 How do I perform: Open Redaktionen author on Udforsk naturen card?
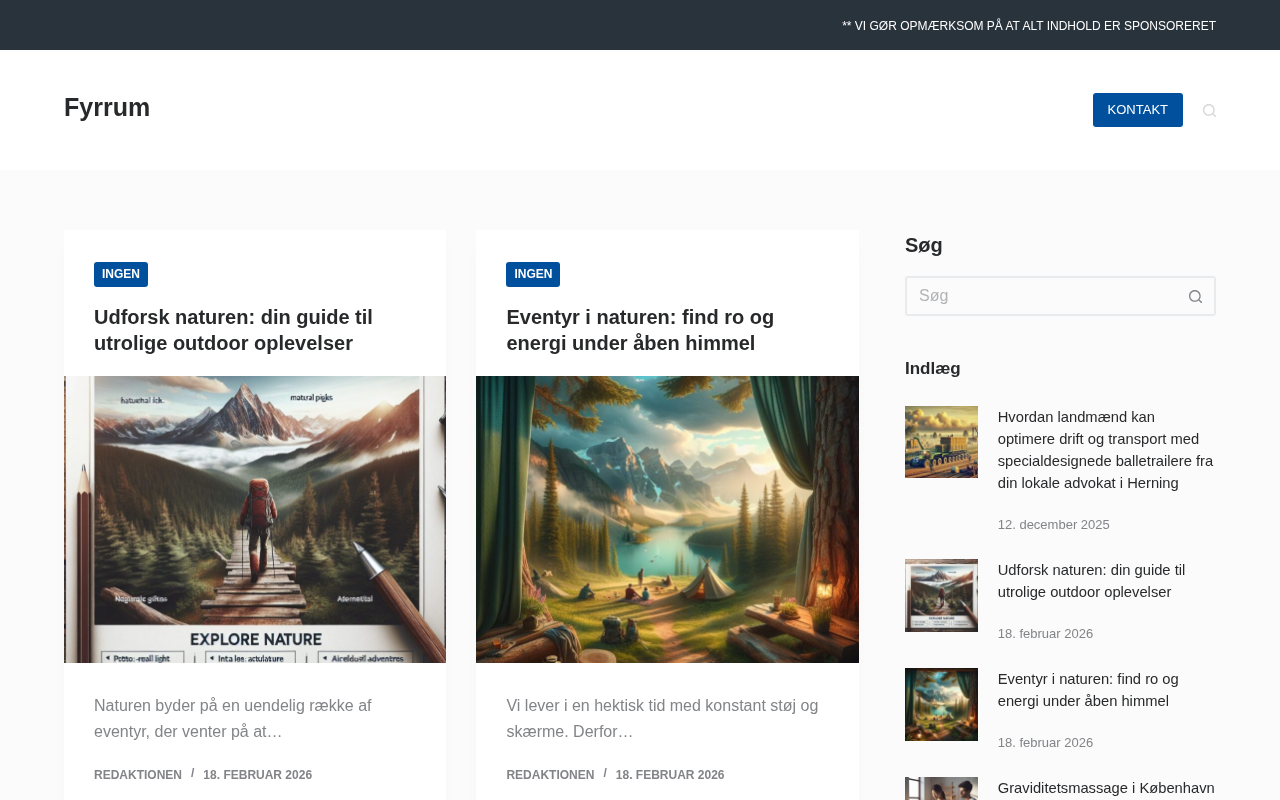(x=138, y=775)
